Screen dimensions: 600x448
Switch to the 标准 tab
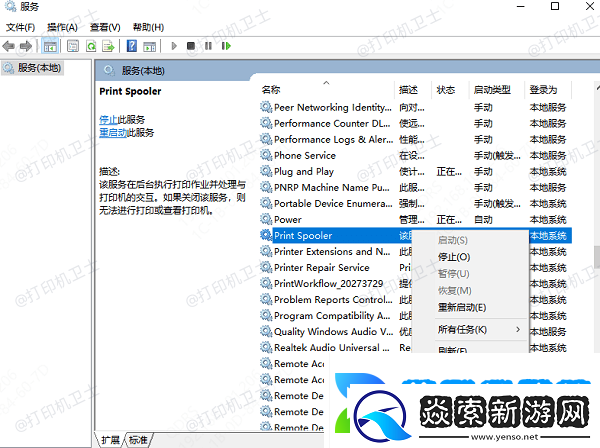coord(138,440)
